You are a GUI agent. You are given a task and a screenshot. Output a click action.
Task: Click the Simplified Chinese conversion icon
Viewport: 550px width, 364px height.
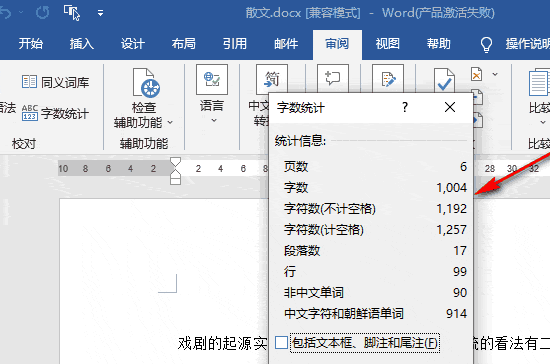(x=272, y=79)
